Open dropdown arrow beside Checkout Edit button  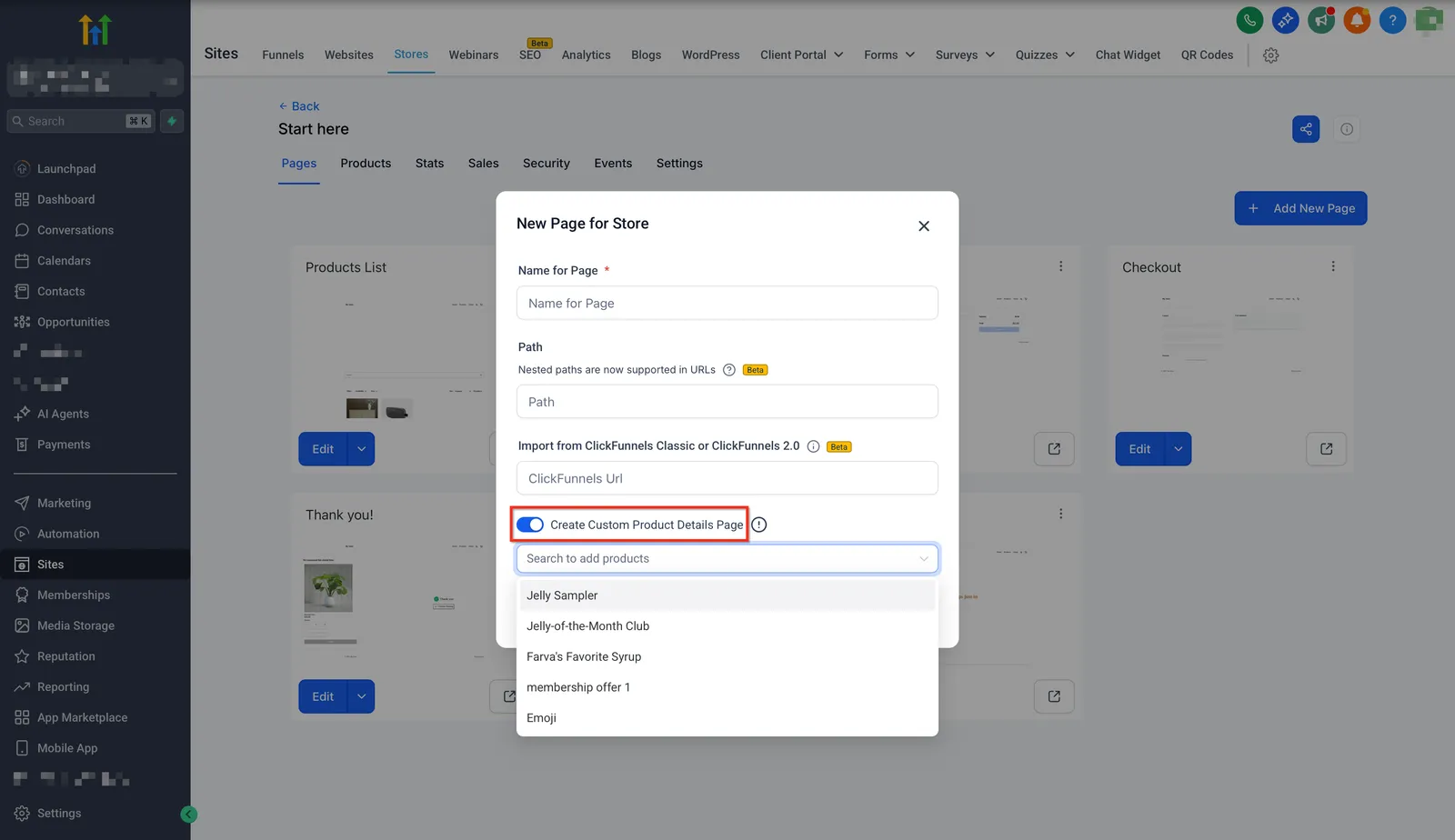1179,449
